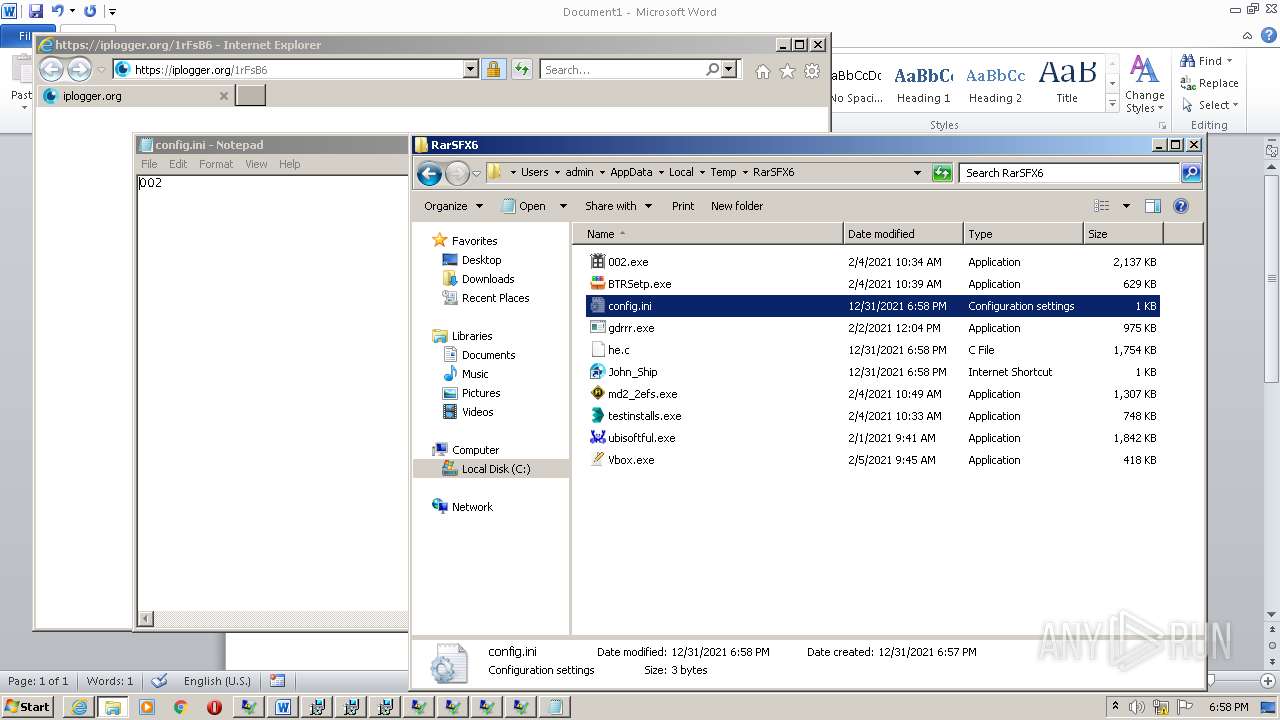Click the Start button
Viewport: 1280px width, 720px height.
point(28,707)
